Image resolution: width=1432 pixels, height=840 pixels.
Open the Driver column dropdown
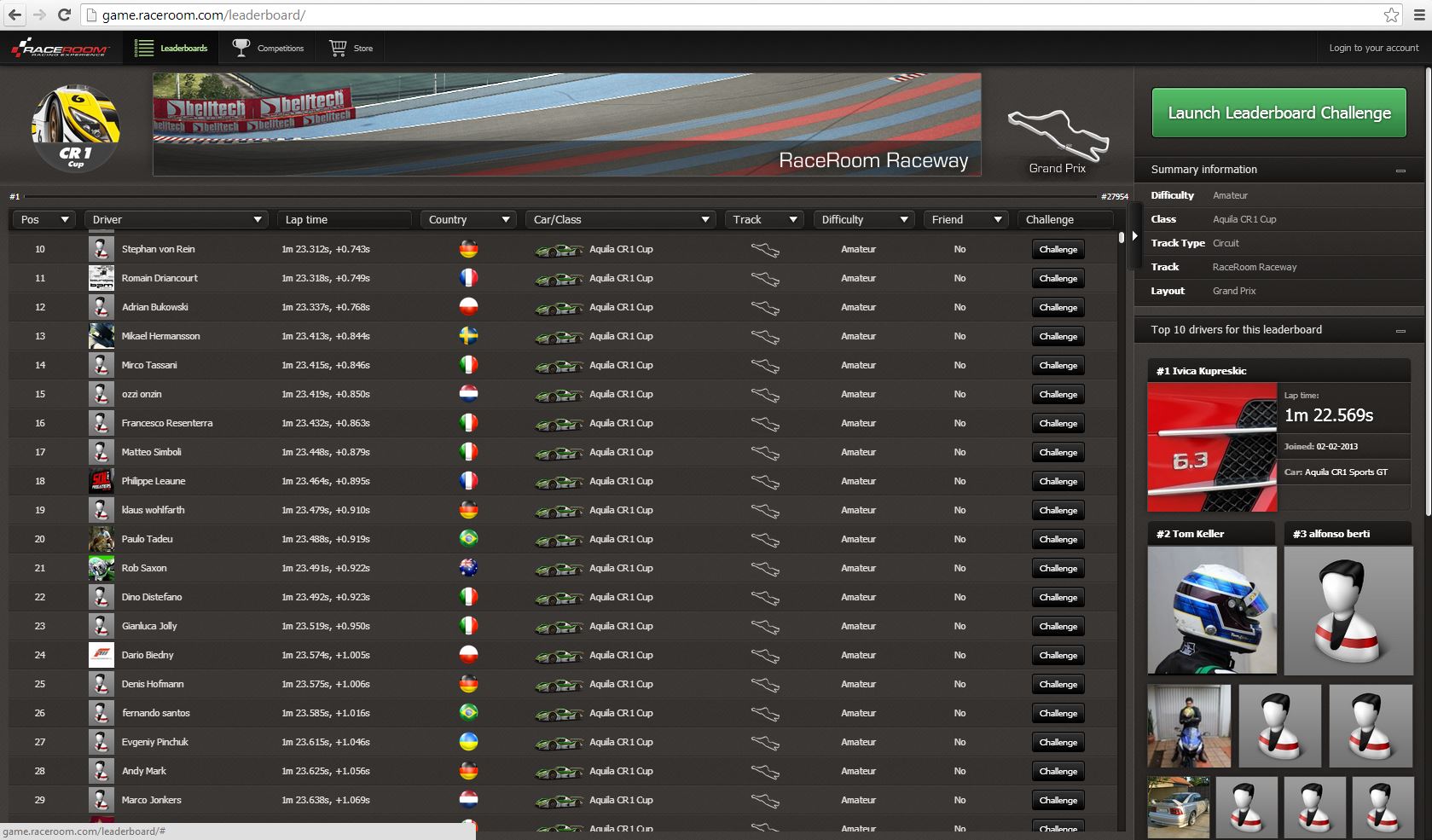176,220
